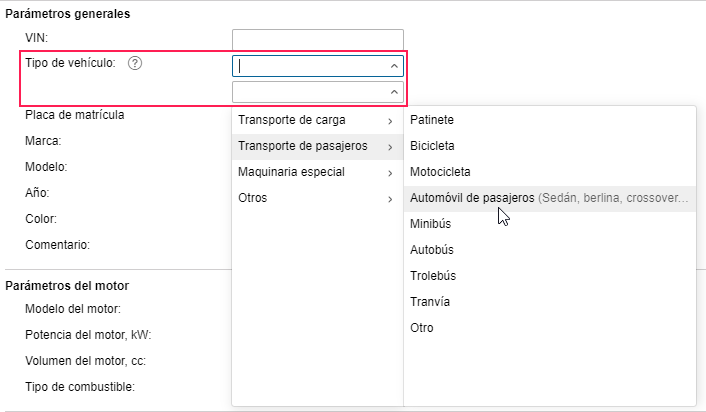
Task: Choose Automóvil de pasajeros option
Action: point(472,198)
